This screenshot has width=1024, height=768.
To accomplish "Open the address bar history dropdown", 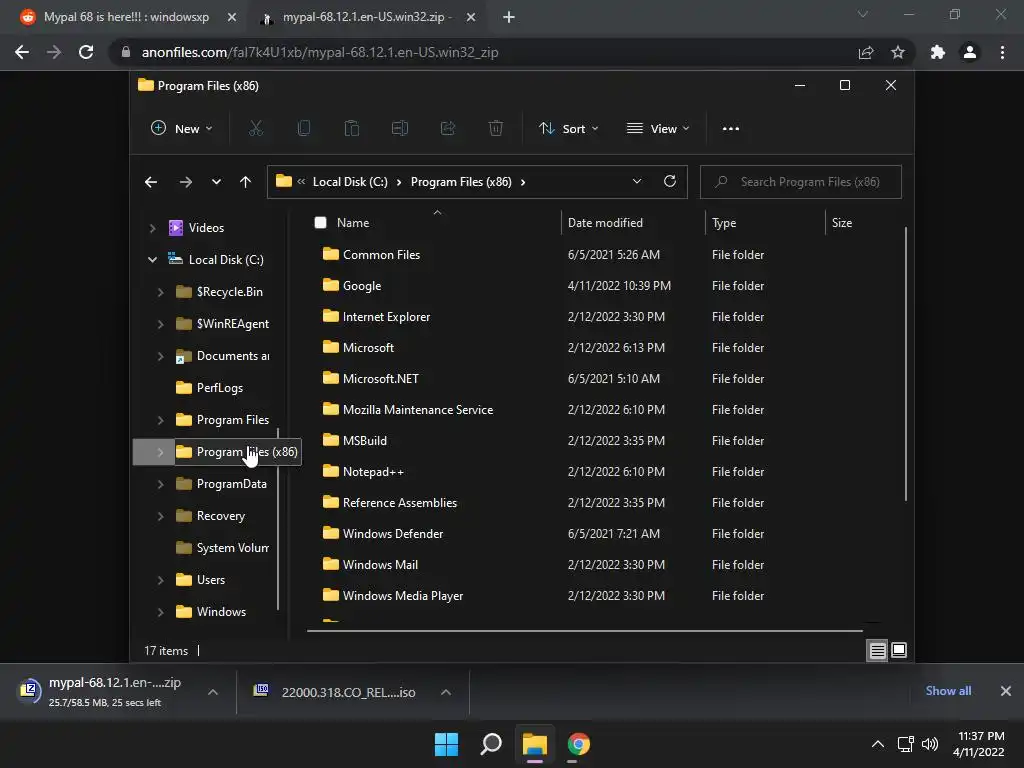I will pos(637,182).
